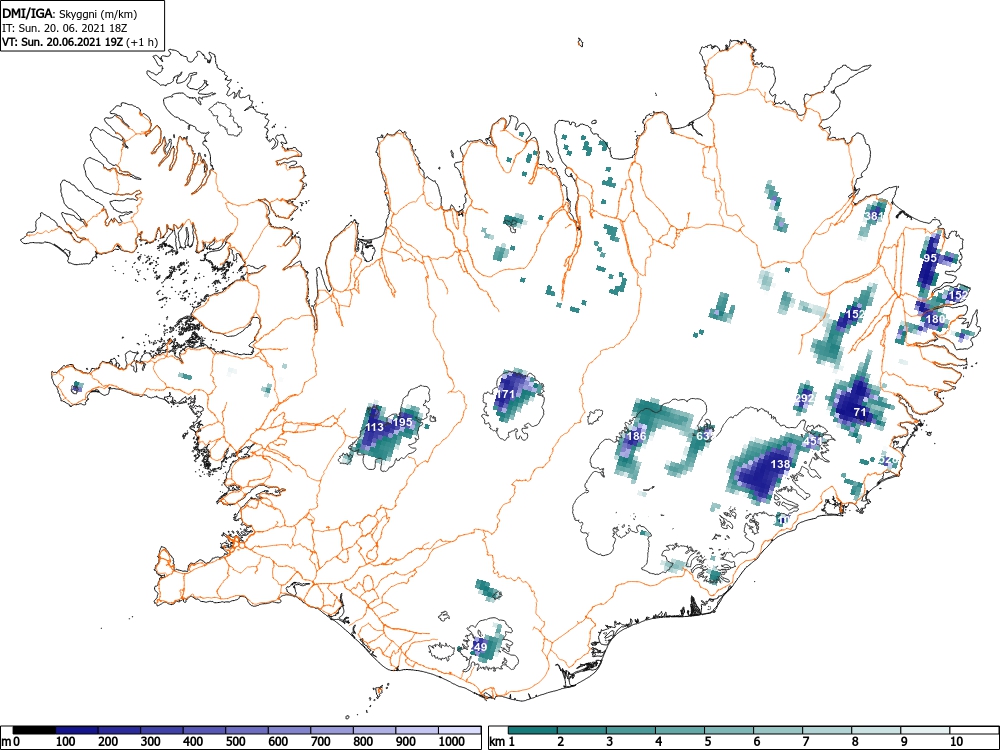Select the '5' tick label on the km legend
Viewport: 1000px width, 750px height.
708,742
